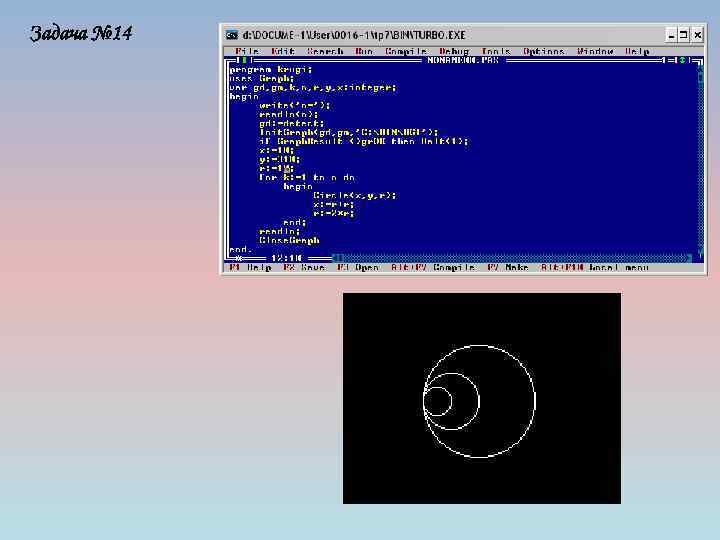This screenshot has height=540, width=720.
Task: Click Alt+F10 Local menu in status line
Action: click(x=595, y=267)
